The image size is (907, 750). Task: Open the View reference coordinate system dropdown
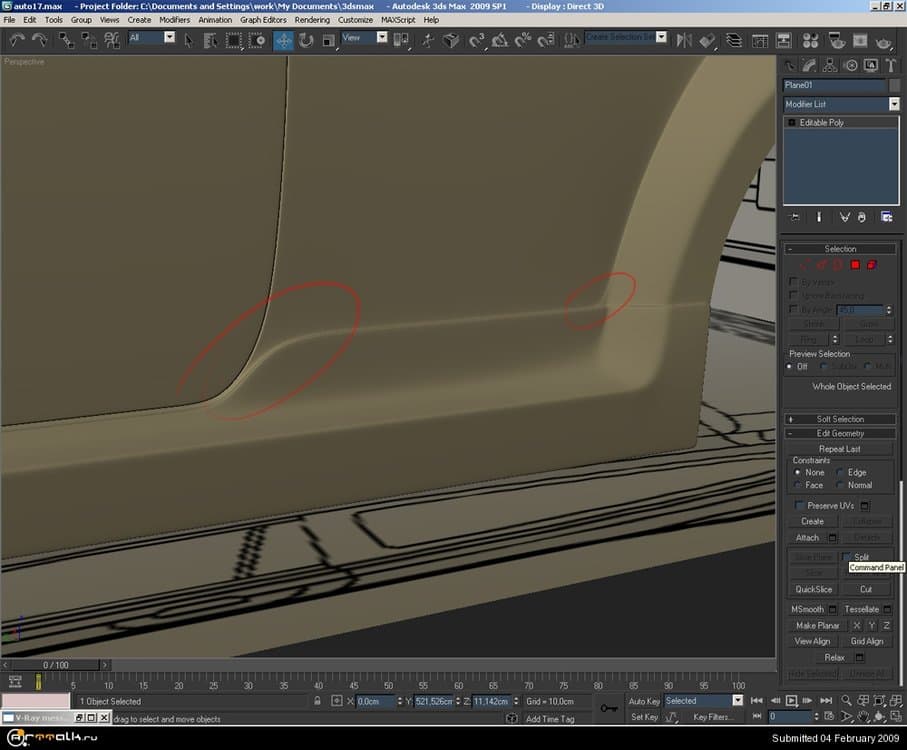coord(381,39)
